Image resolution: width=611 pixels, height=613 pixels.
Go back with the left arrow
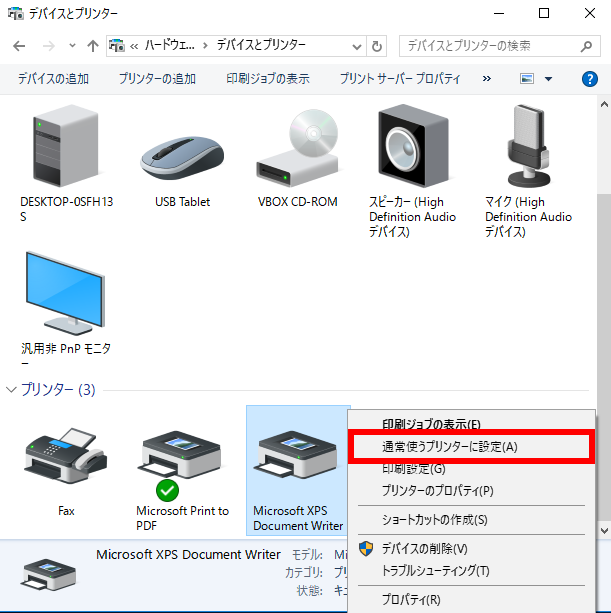tap(19, 46)
